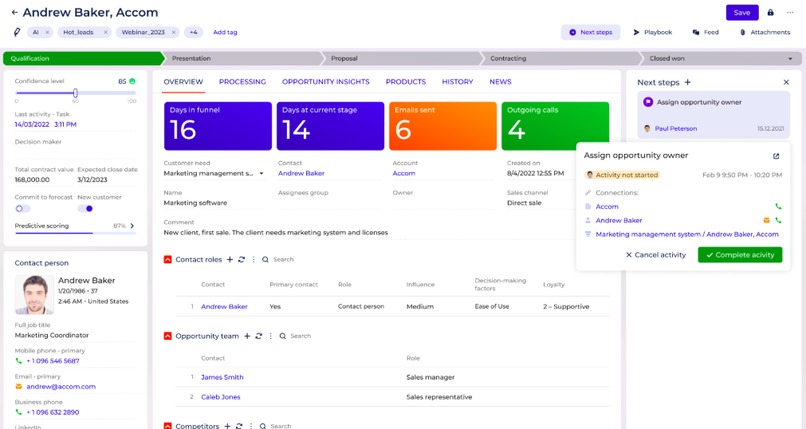Open Andrew Baker link in Contact field
The image size is (806, 429).
301,174
